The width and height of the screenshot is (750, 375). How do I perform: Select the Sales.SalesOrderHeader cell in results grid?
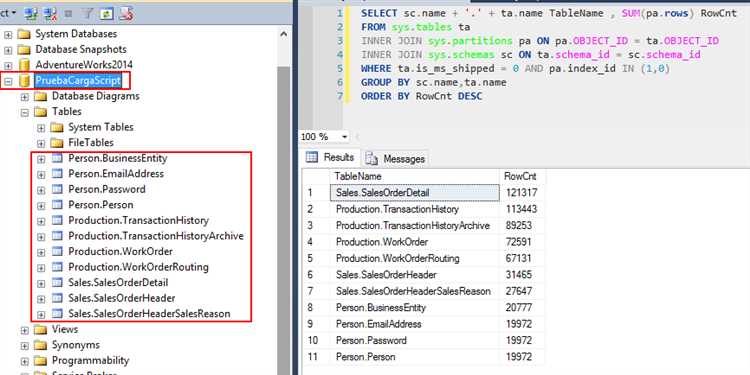pos(414,275)
